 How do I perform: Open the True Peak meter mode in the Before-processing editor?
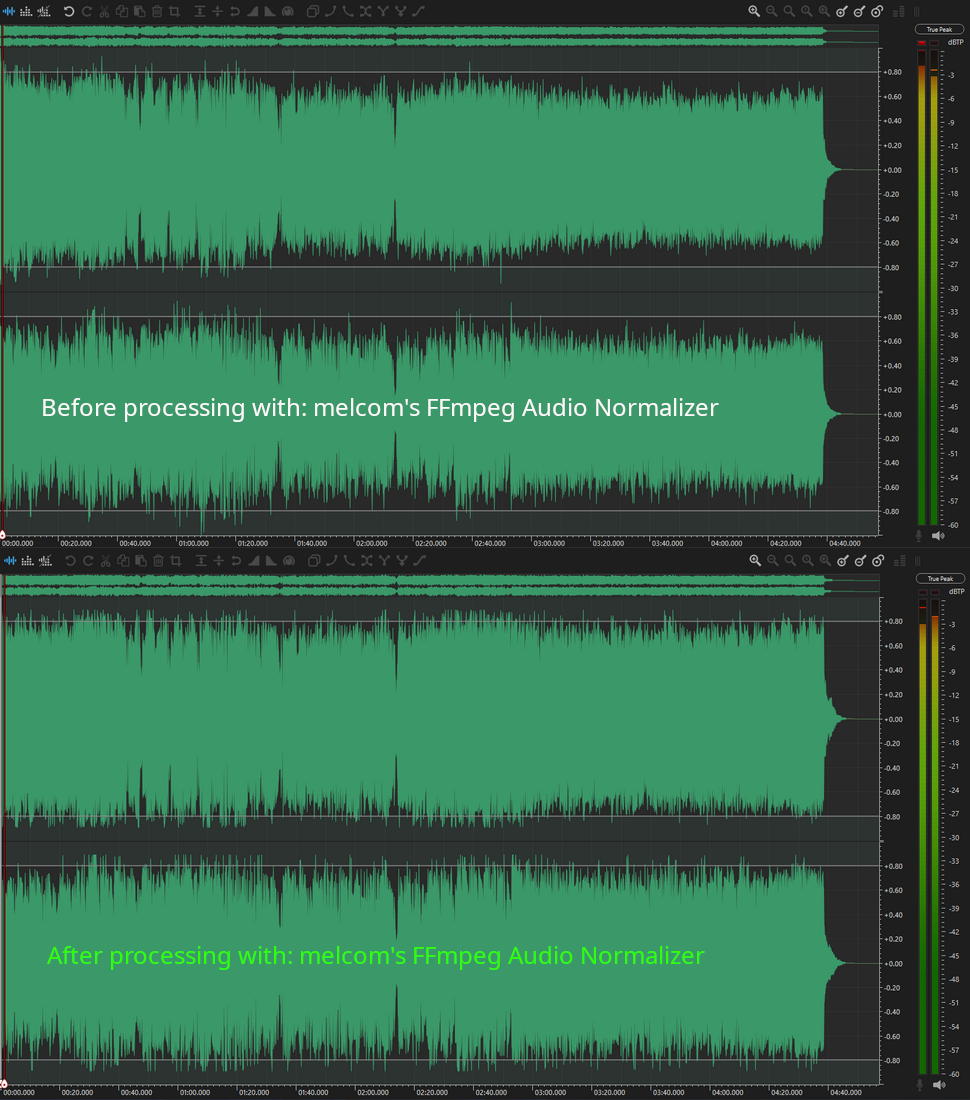click(x=939, y=30)
